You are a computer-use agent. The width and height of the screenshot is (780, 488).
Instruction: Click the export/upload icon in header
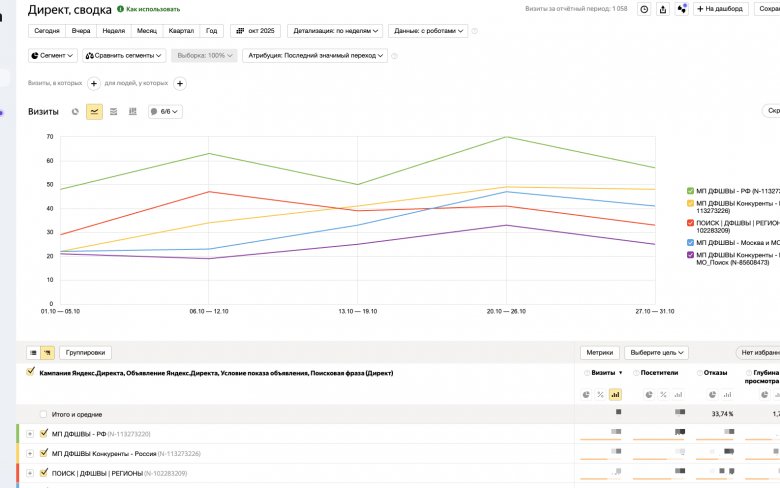(663, 9)
